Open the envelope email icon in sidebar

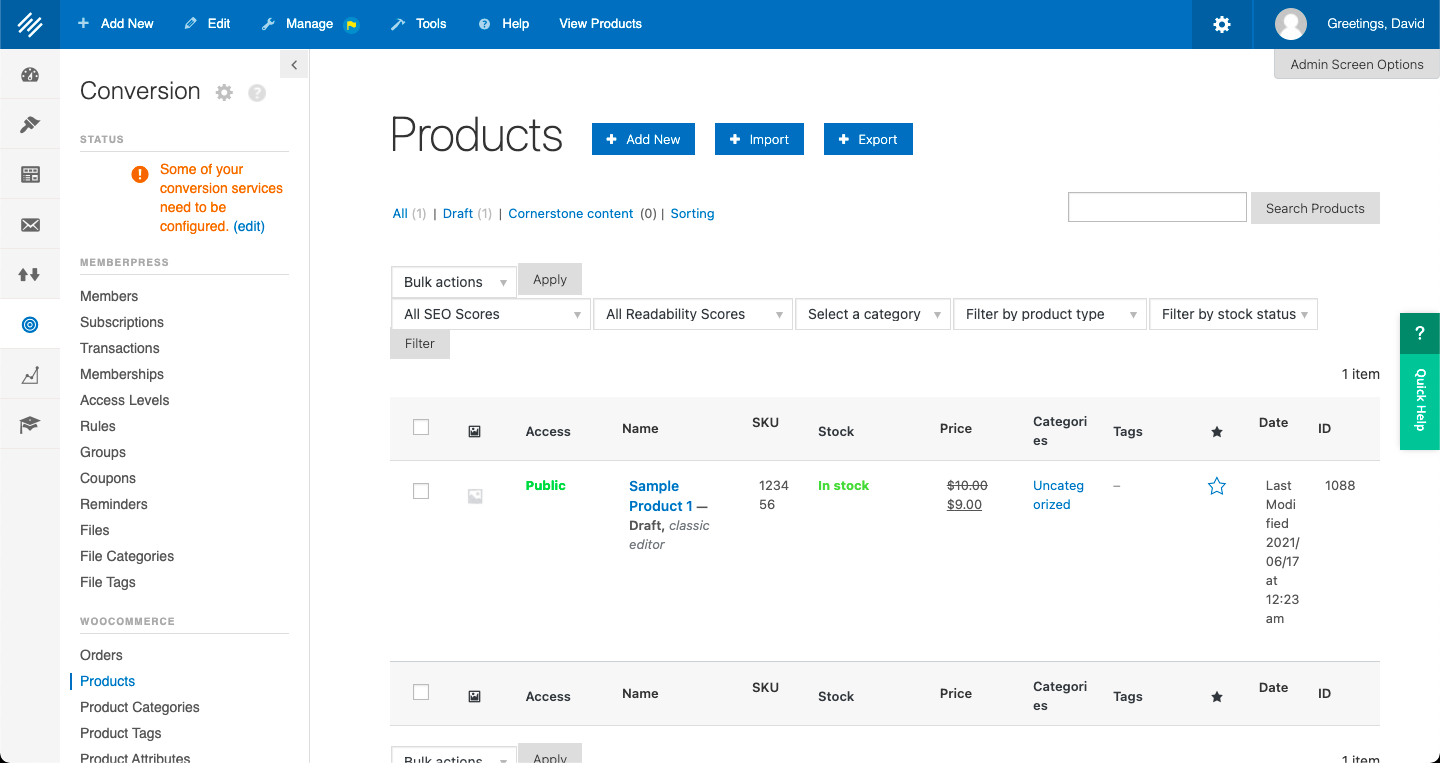(x=30, y=223)
